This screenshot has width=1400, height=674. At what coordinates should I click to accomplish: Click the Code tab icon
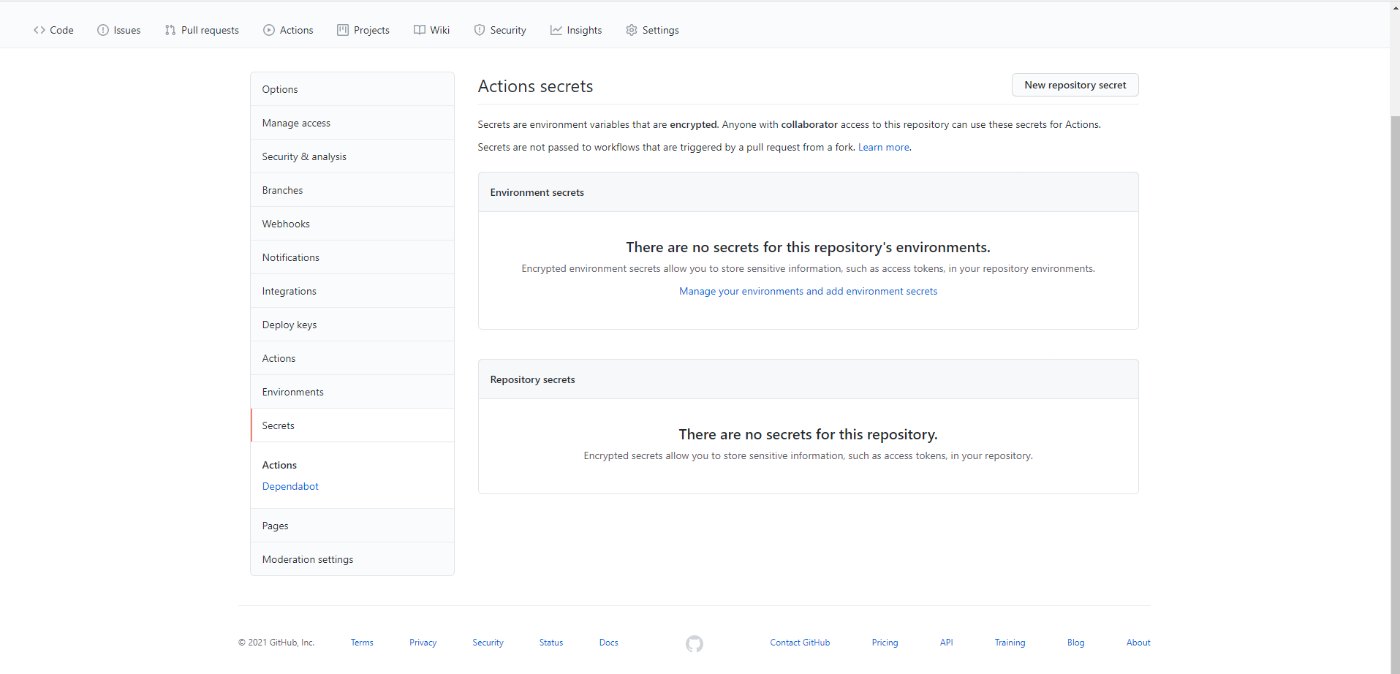39,30
